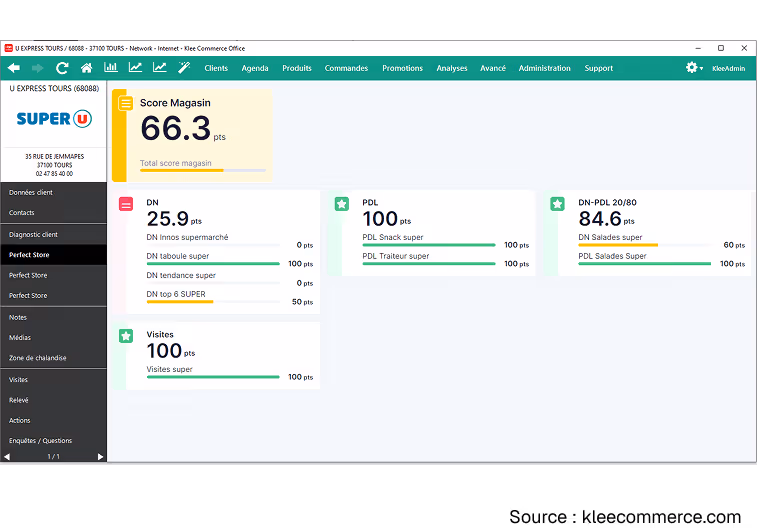Select Médias in sidebar
Image resolution: width=757 pixels, height=528 pixels.
54,337
